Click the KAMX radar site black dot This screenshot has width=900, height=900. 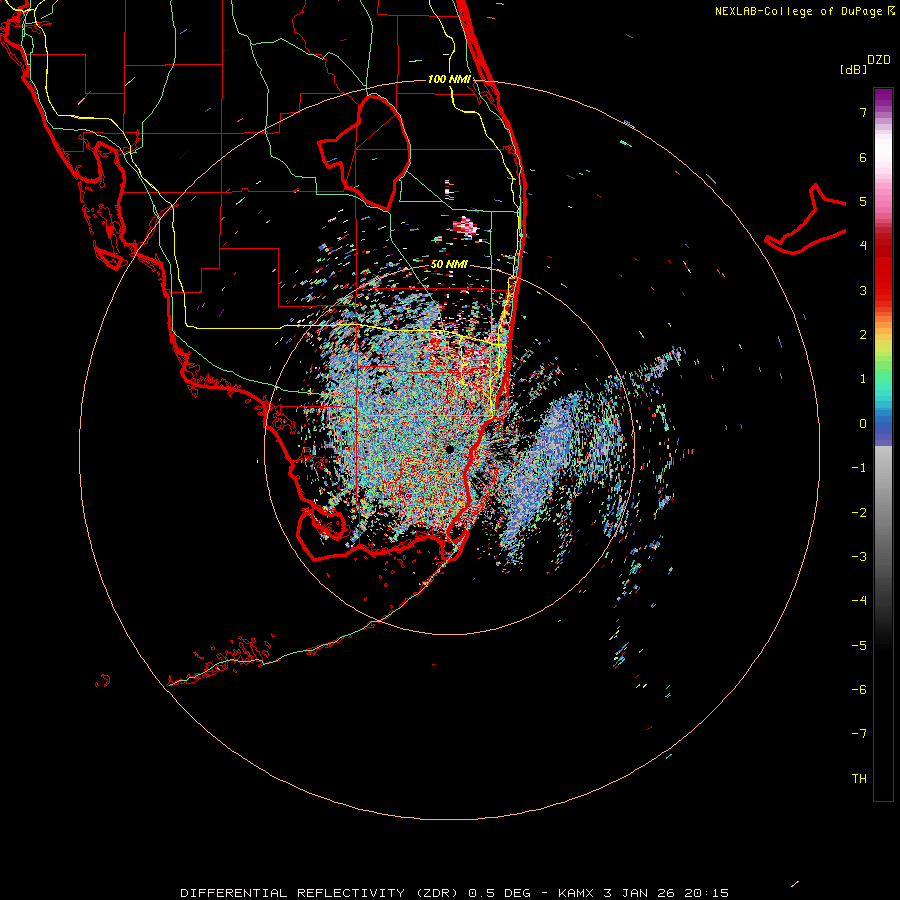449,449
